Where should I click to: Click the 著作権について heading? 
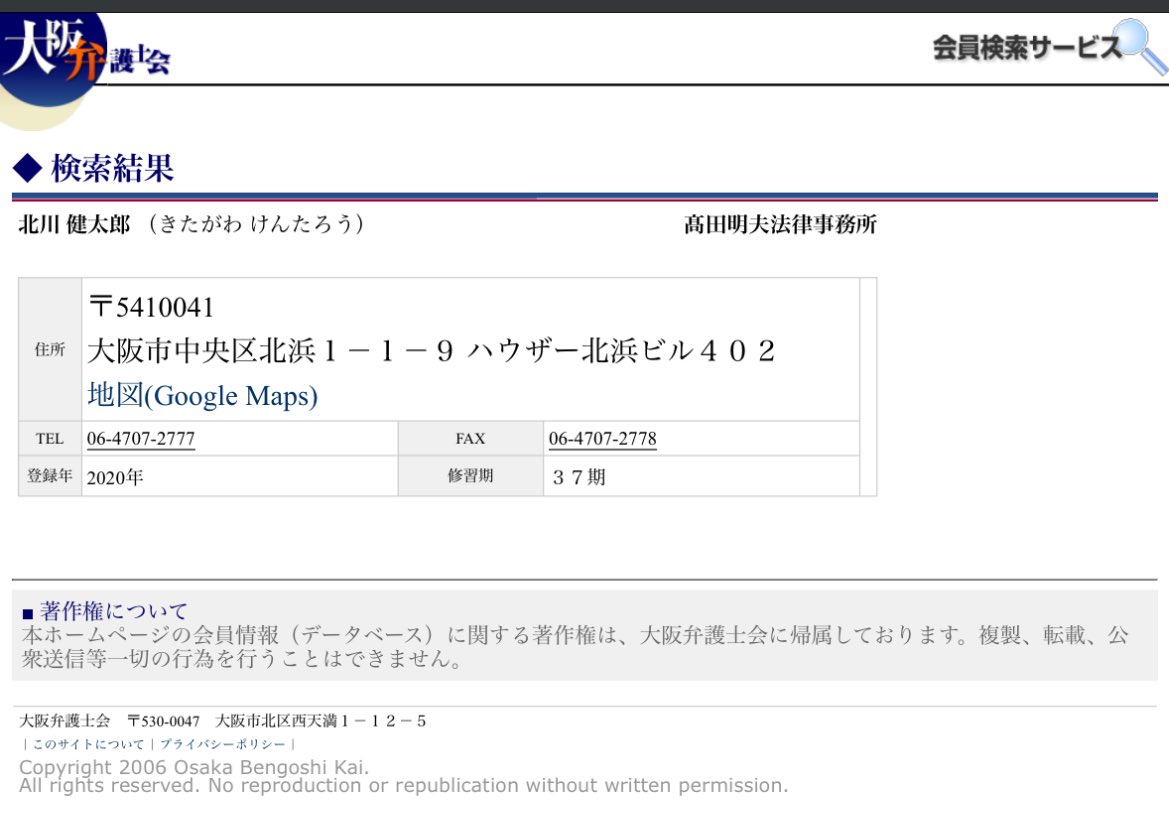tap(113, 611)
